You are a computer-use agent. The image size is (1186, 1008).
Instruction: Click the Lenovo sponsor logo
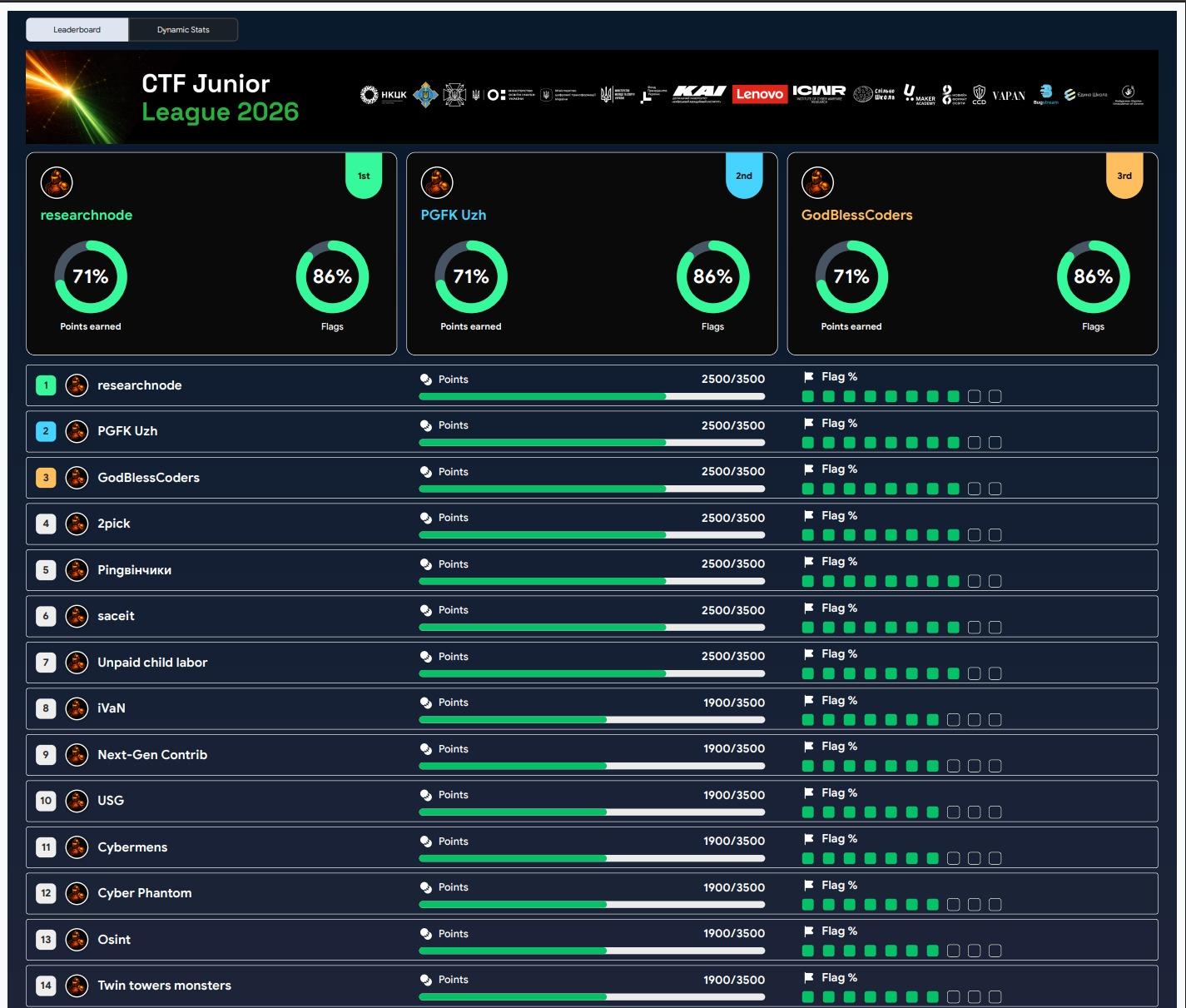click(x=759, y=94)
